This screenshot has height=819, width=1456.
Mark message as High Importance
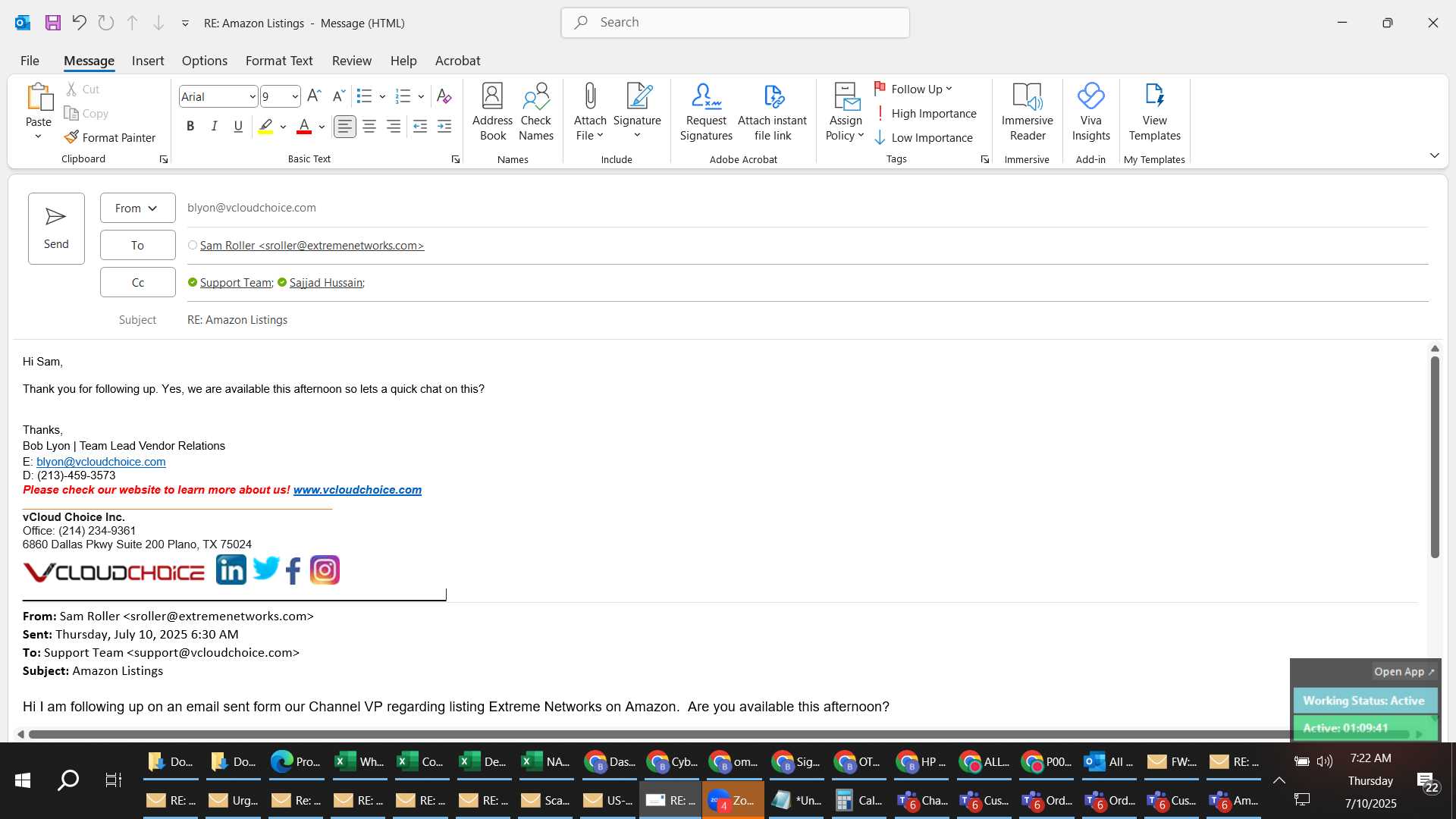click(925, 113)
